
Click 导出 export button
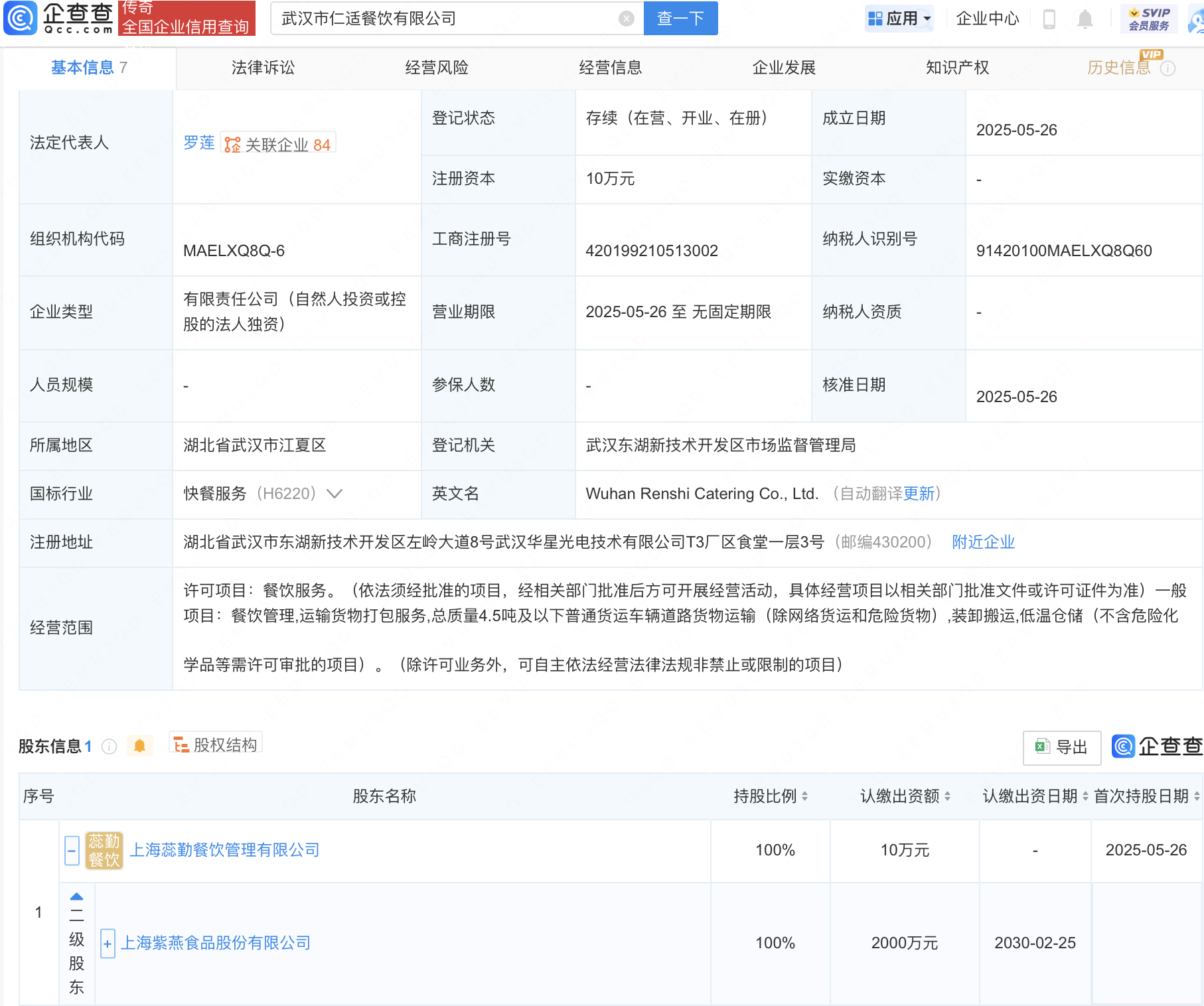pos(1062,747)
